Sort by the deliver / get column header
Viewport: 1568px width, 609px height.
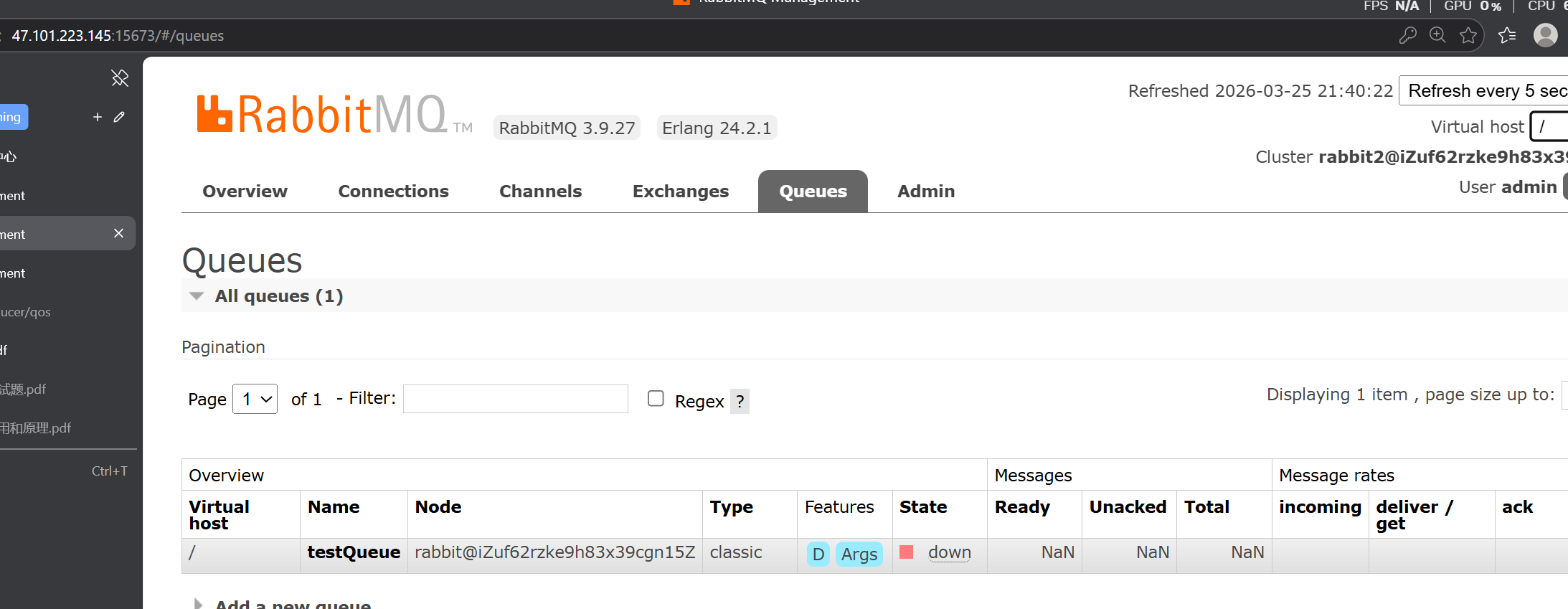tap(1414, 515)
